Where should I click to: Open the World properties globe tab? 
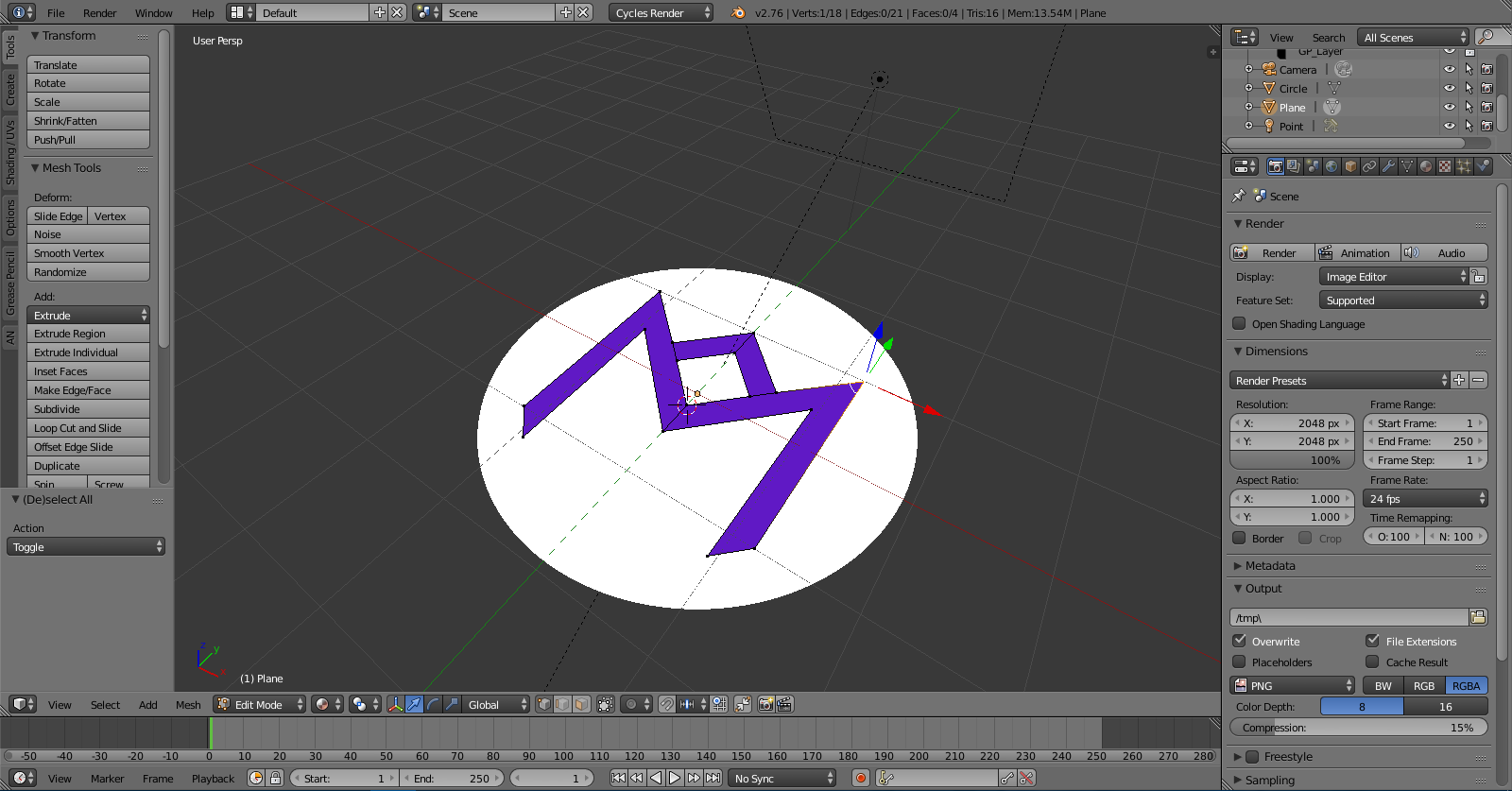pos(1332,166)
